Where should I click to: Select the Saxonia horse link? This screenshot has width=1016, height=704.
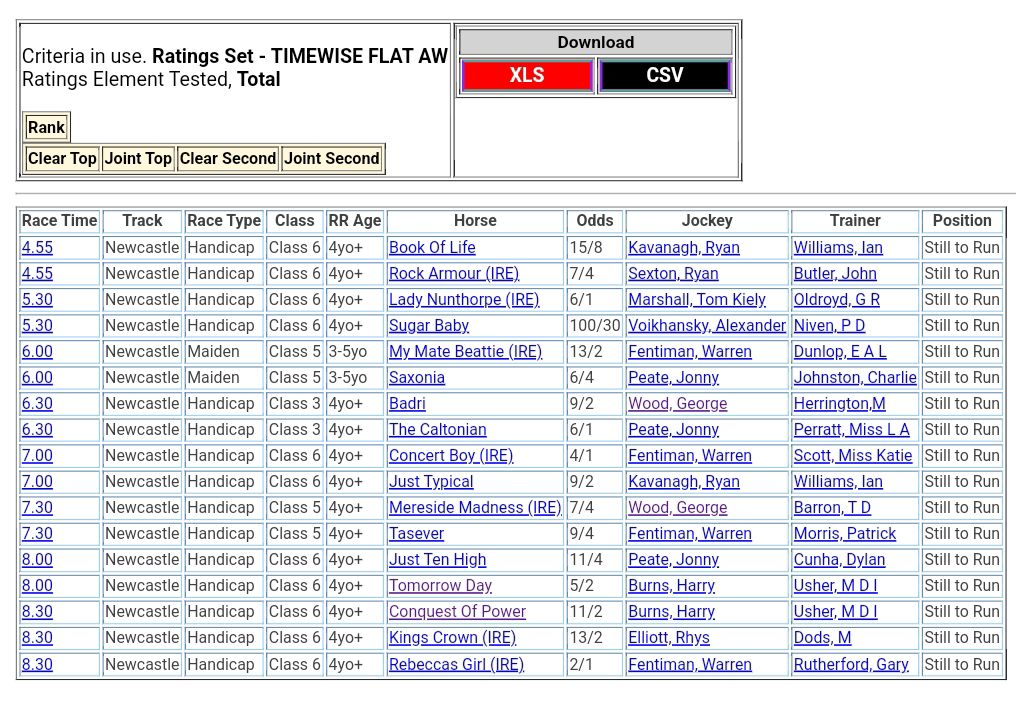click(416, 378)
